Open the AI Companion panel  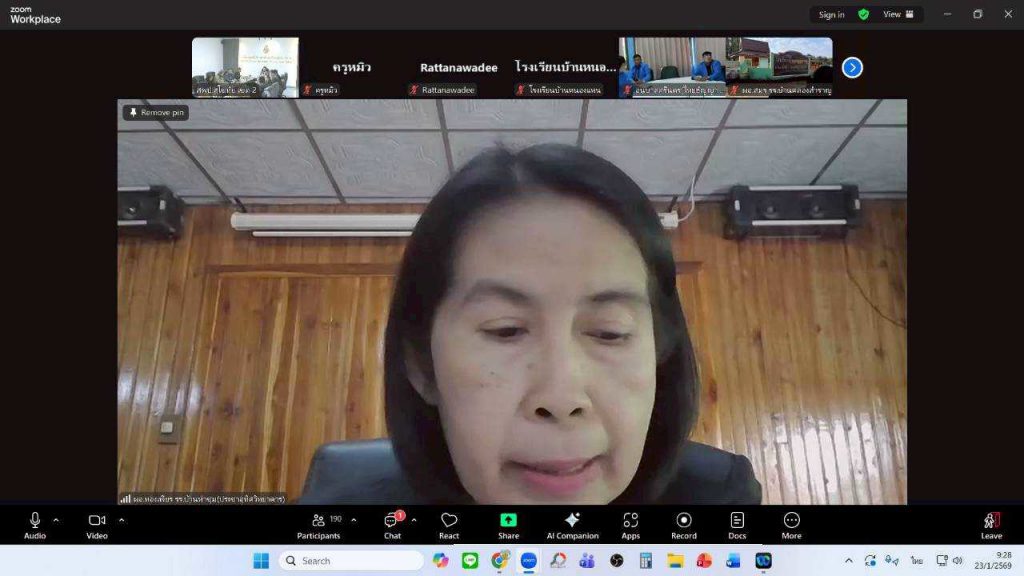tap(572, 525)
